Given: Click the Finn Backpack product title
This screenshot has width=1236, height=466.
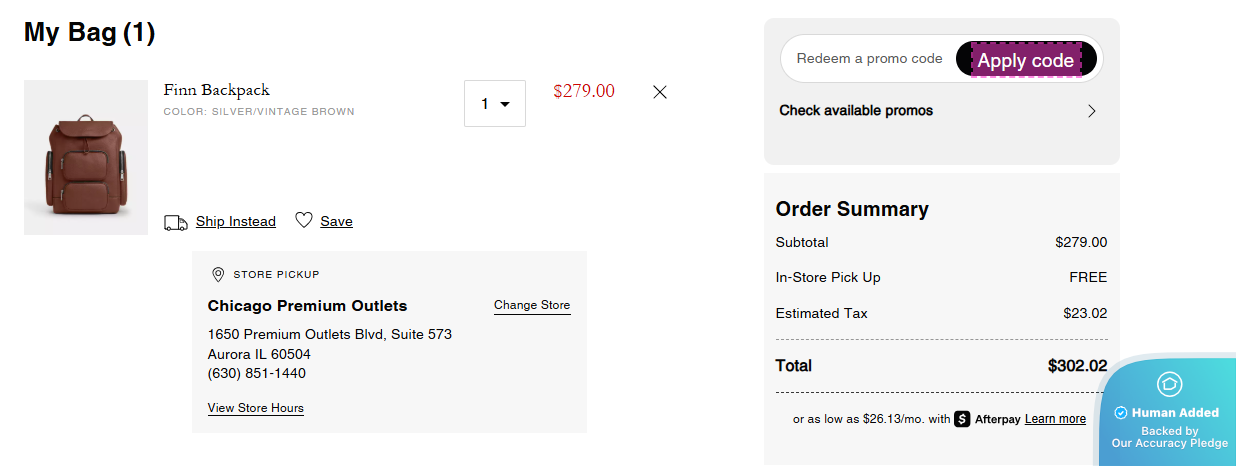Looking at the screenshot, I should click(217, 90).
